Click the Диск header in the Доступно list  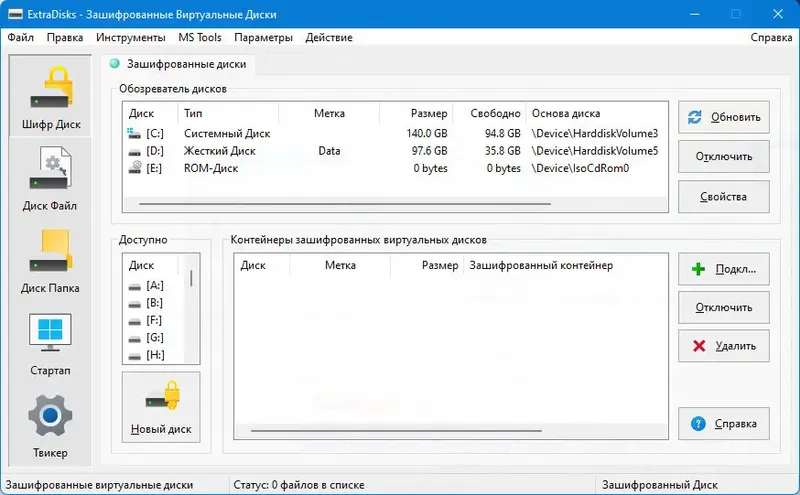[x=151, y=265]
